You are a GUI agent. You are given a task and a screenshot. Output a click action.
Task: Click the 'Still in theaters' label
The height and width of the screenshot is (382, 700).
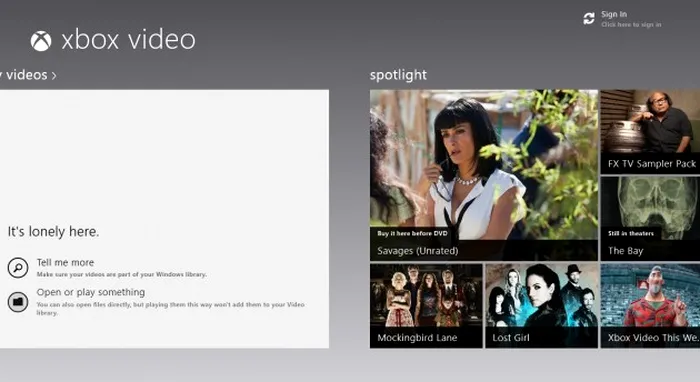[x=630, y=233]
